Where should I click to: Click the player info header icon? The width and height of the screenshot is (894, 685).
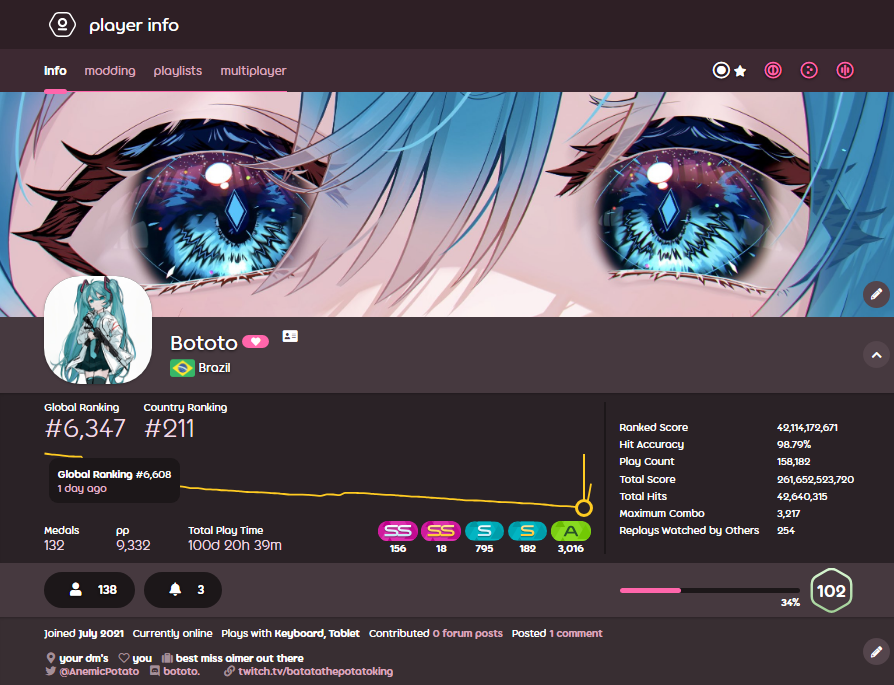point(62,25)
